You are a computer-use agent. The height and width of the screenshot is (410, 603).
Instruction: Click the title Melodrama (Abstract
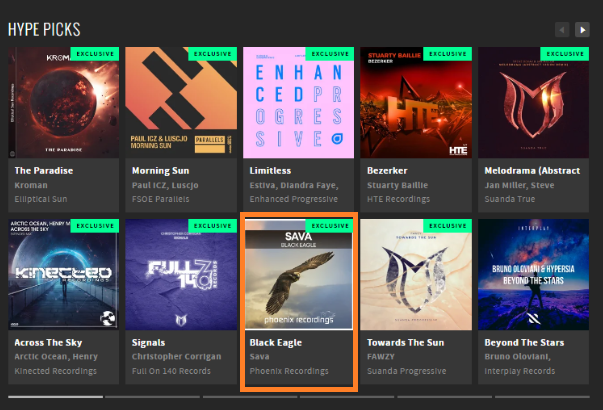click(x=532, y=170)
